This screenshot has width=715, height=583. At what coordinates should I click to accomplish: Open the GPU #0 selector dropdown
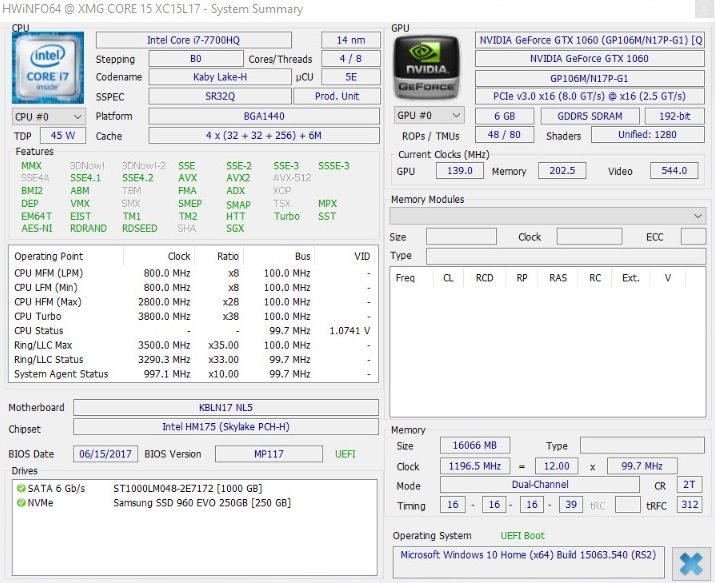click(x=429, y=115)
